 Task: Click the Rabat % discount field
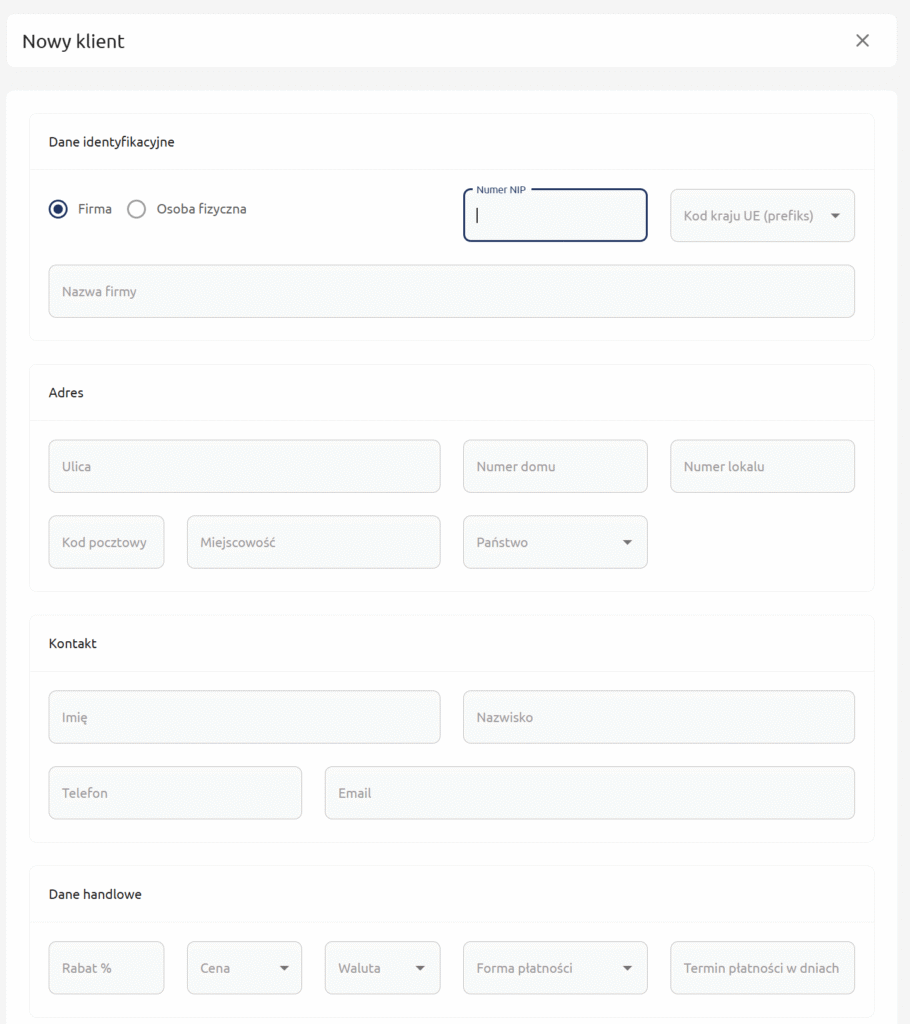coord(106,968)
